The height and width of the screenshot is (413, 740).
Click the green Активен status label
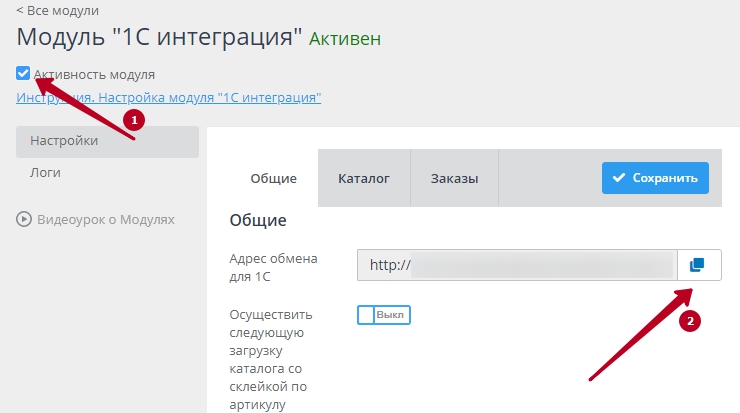point(344,39)
